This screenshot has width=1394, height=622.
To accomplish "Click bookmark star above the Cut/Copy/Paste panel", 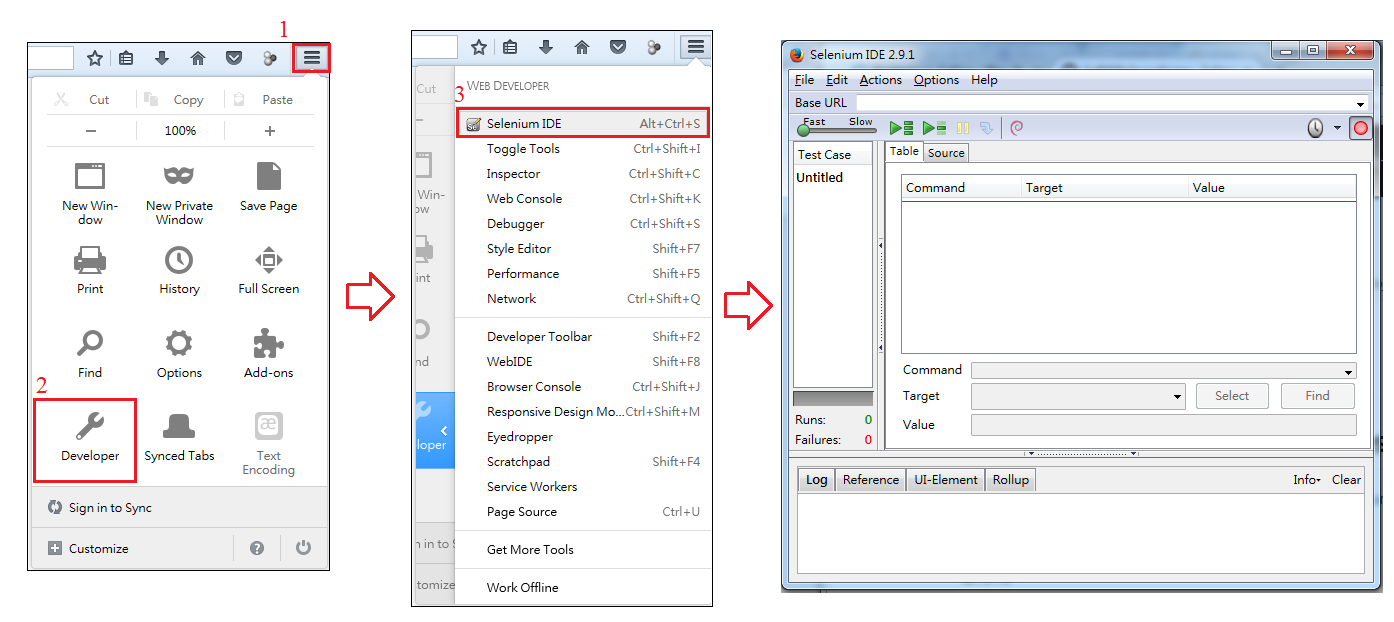I will (x=94, y=58).
